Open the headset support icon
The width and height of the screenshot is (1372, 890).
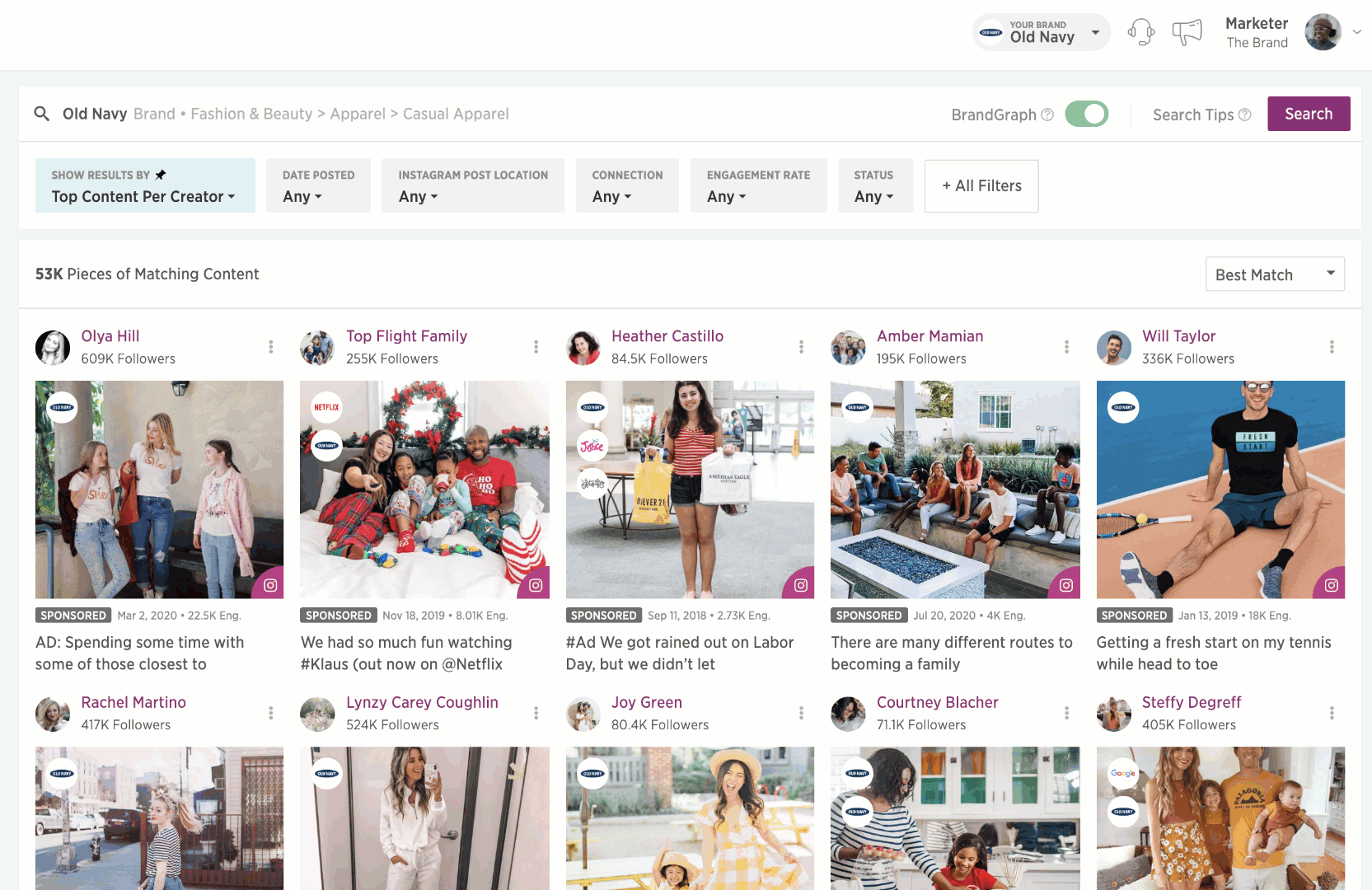(1141, 32)
